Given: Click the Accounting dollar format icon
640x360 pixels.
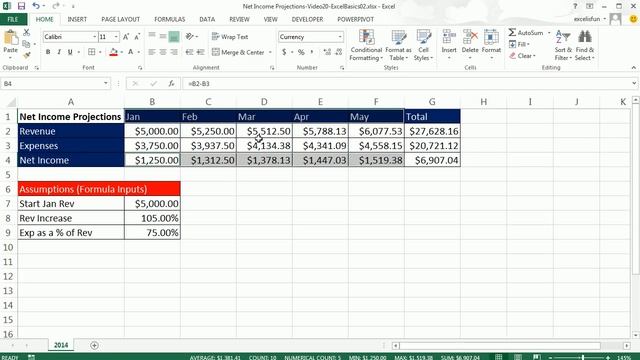Looking at the screenshot, I should click(284, 52).
